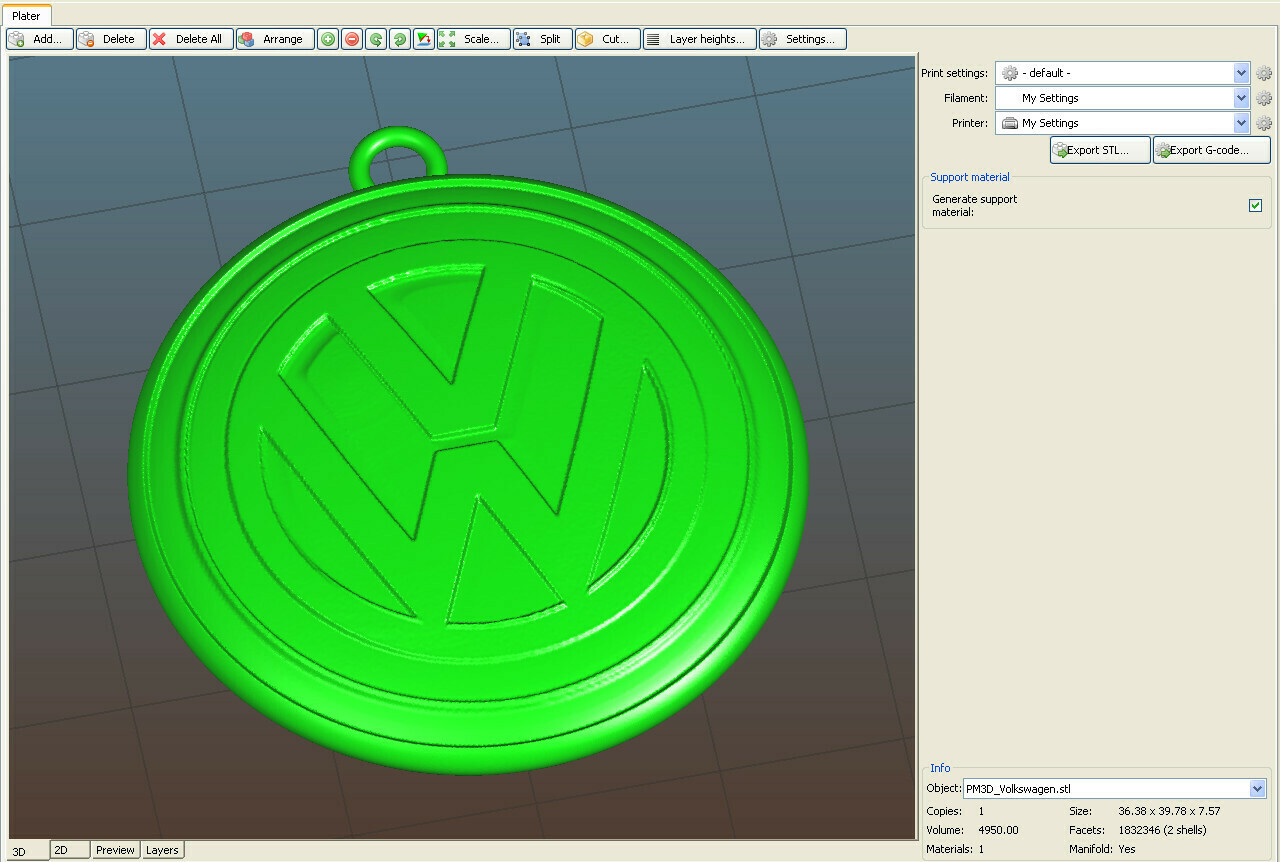Open Layer heights editor
The image size is (1280, 862).
pos(699,39)
